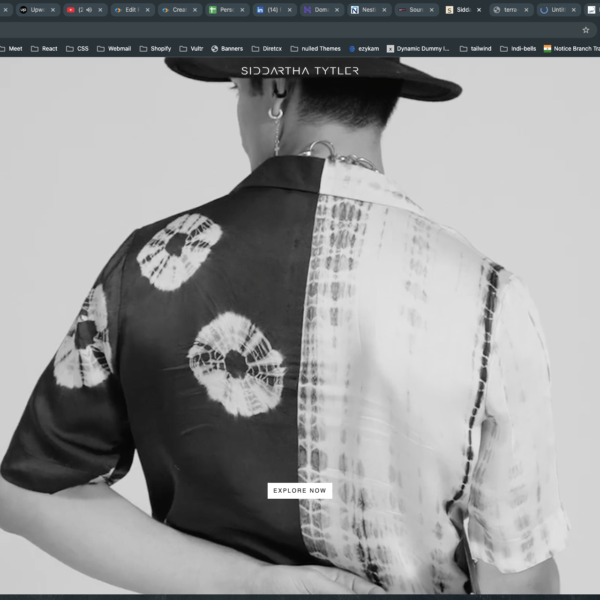Switch to the LinkedIn (14) tab

(x=274, y=10)
